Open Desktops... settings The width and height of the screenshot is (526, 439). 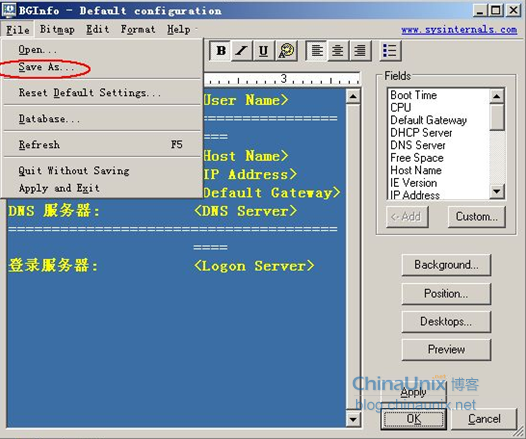(446, 322)
